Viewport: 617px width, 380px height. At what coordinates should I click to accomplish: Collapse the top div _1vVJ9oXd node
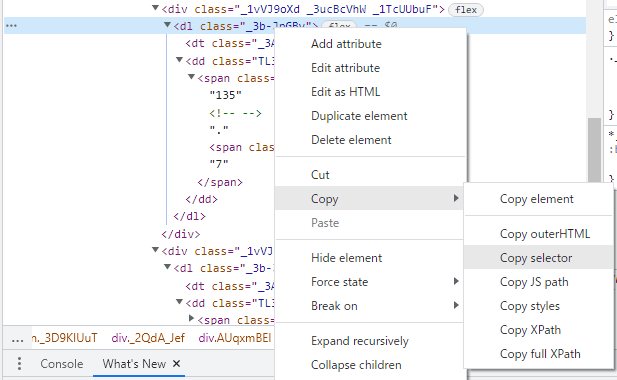pos(155,7)
